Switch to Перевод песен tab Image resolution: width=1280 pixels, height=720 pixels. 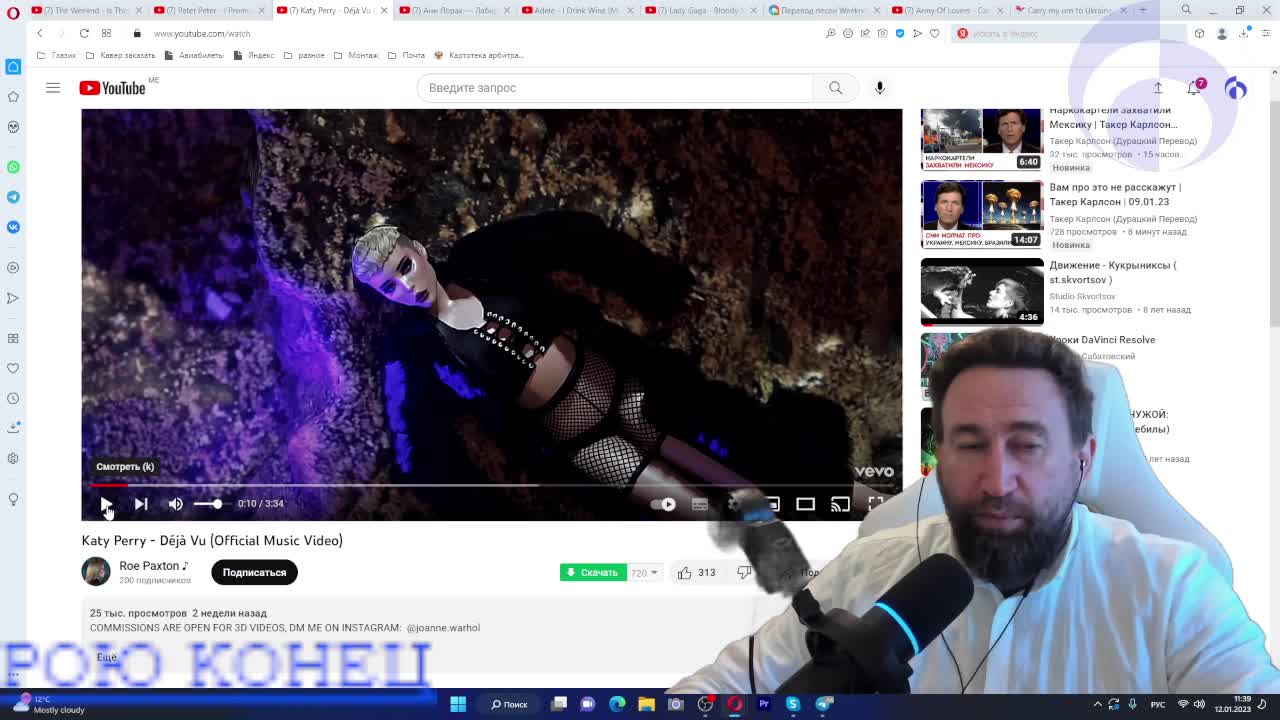tap(822, 10)
